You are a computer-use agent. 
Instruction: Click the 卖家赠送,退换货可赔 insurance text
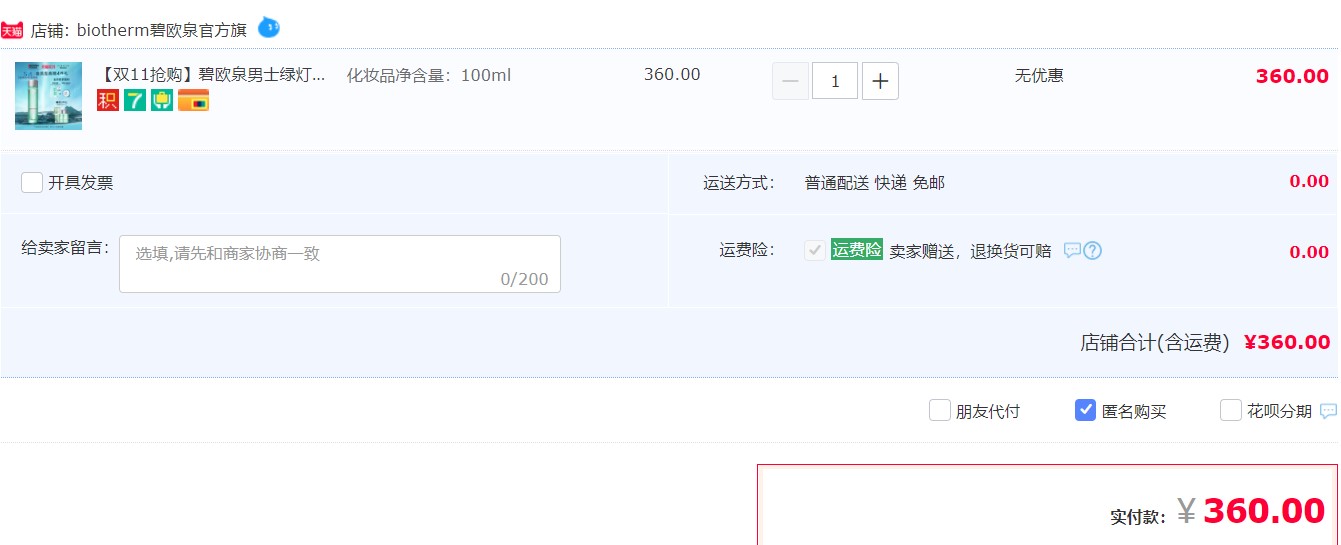click(970, 250)
